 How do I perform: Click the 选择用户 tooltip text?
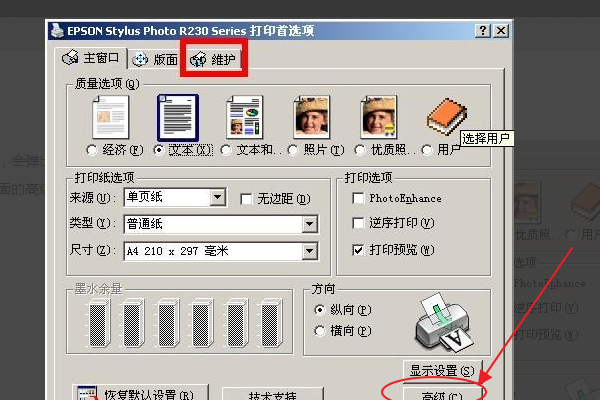(x=486, y=139)
